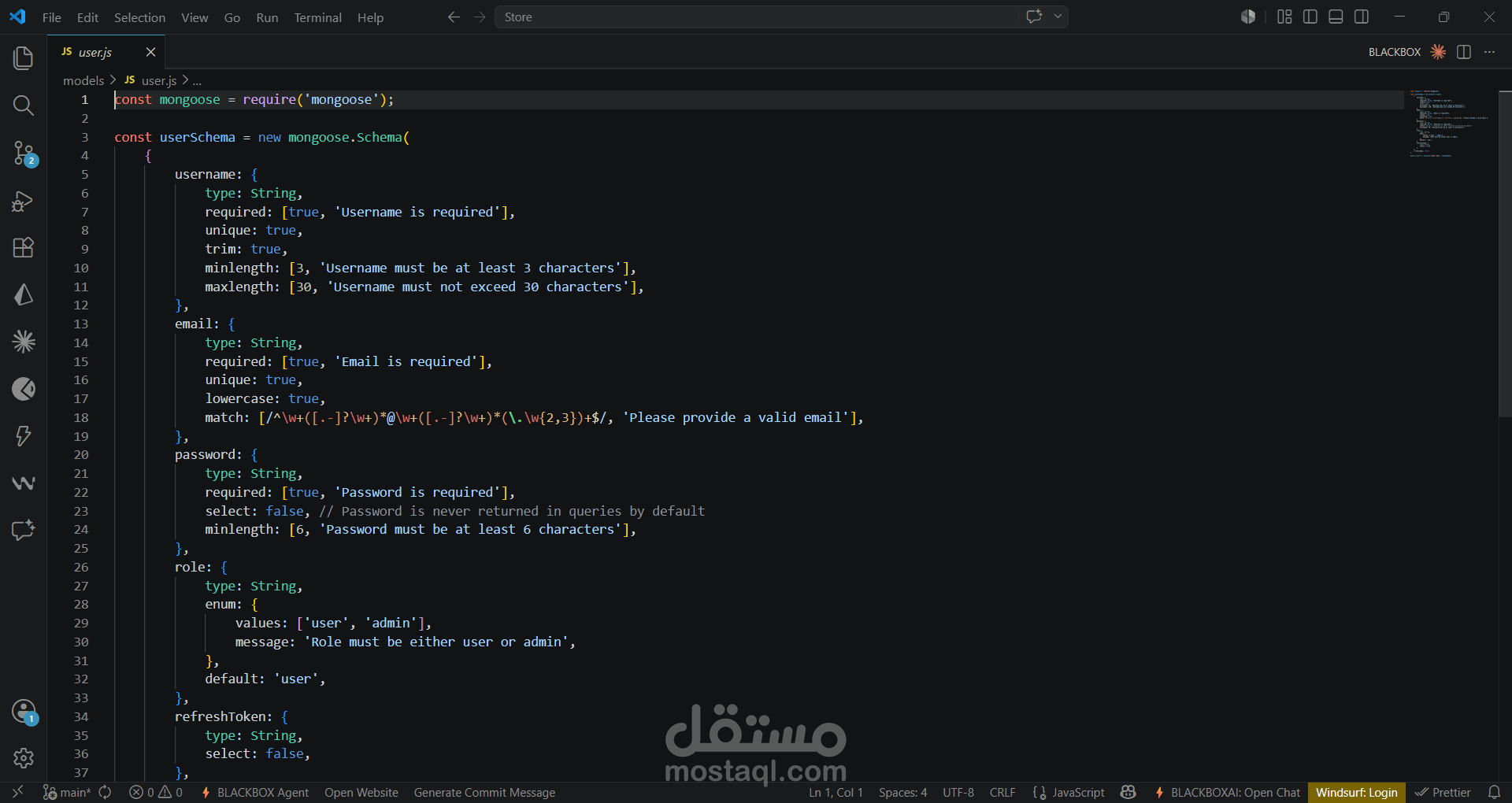Click the chat icon in title bar

click(1035, 17)
